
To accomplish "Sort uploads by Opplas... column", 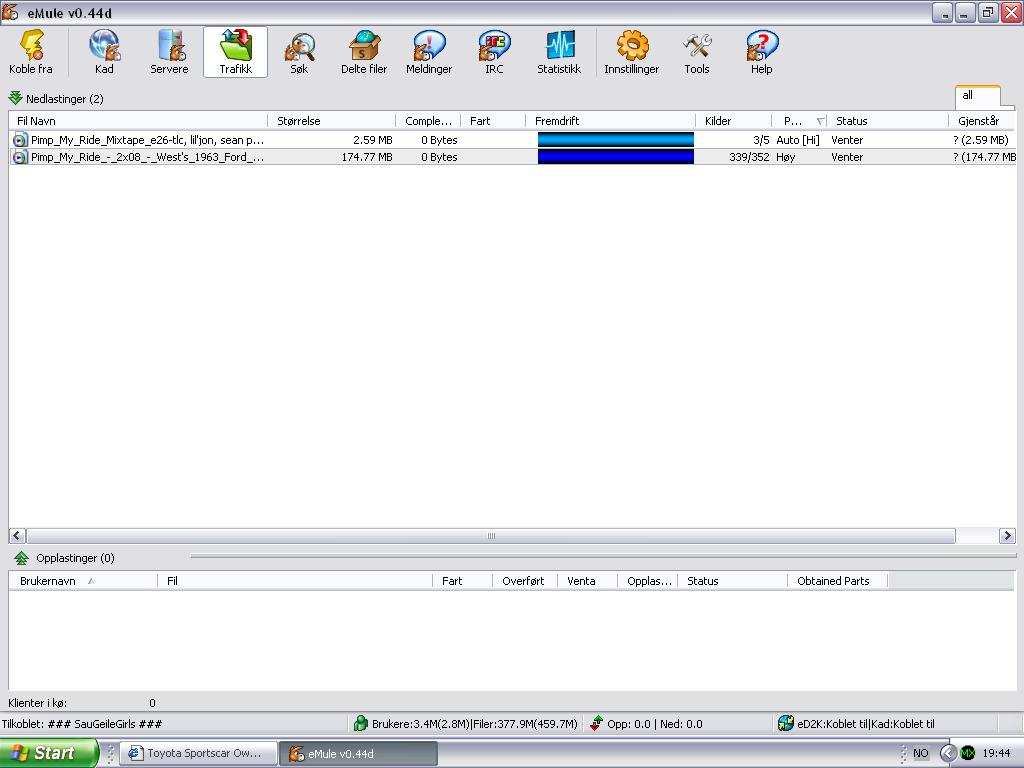I will pos(648,581).
